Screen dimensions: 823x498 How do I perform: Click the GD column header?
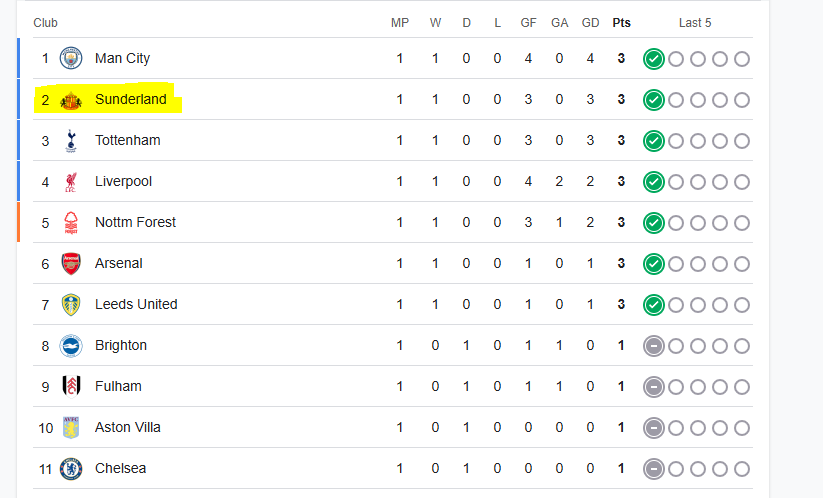590,23
